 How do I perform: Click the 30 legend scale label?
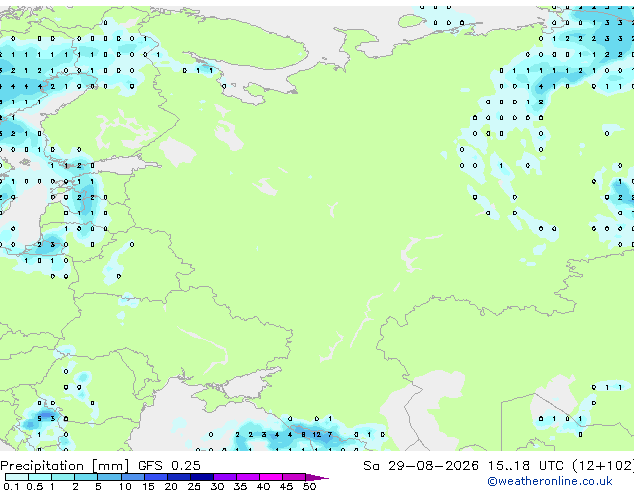pos(217,486)
